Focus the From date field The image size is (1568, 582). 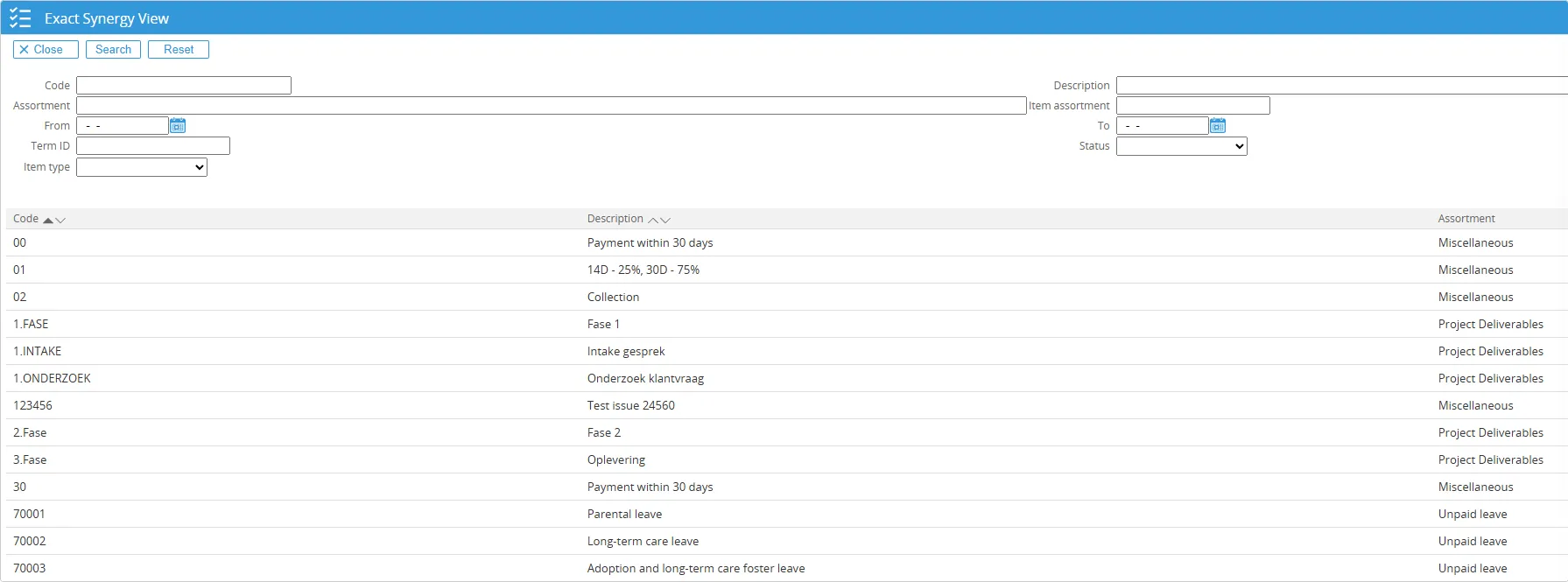(x=123, y=126)
